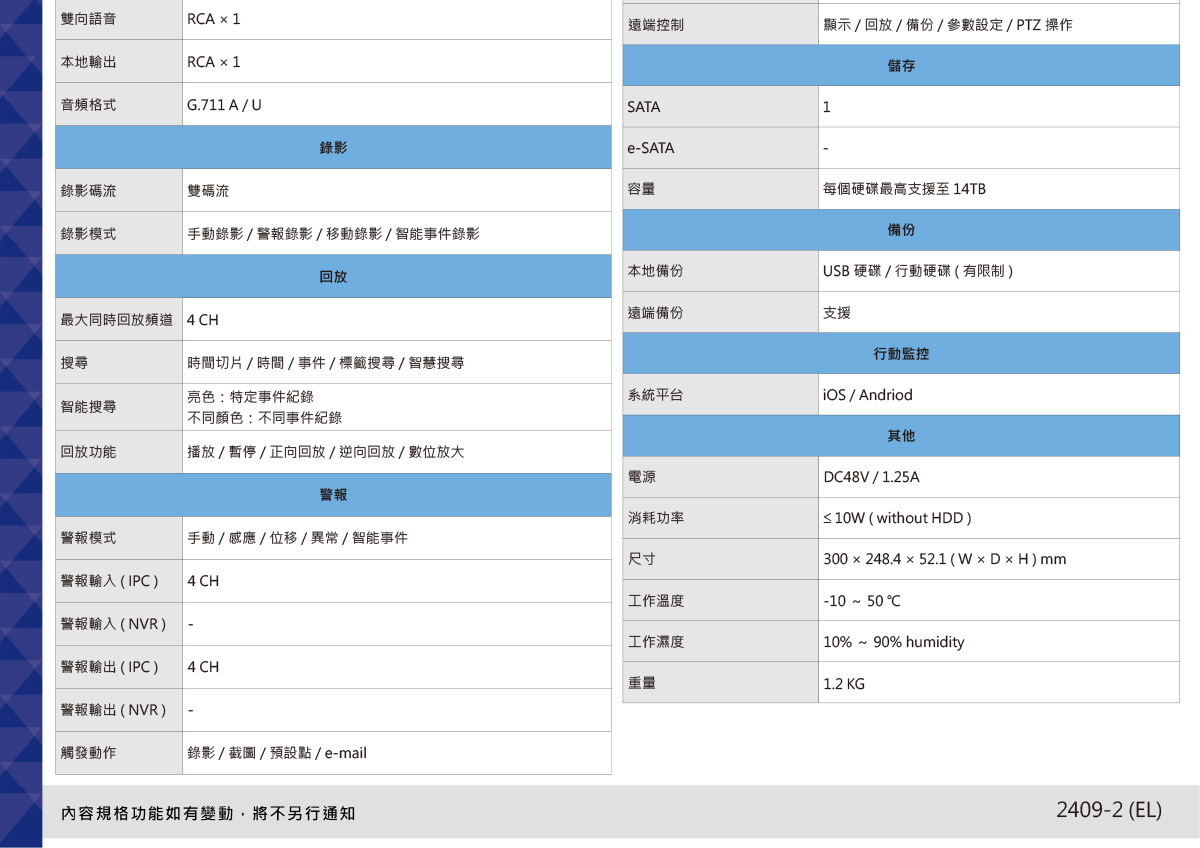The width and height of the screenshot is (1200, 848).
Task: Click the 錄影模式 label
Action: (88, 234)
